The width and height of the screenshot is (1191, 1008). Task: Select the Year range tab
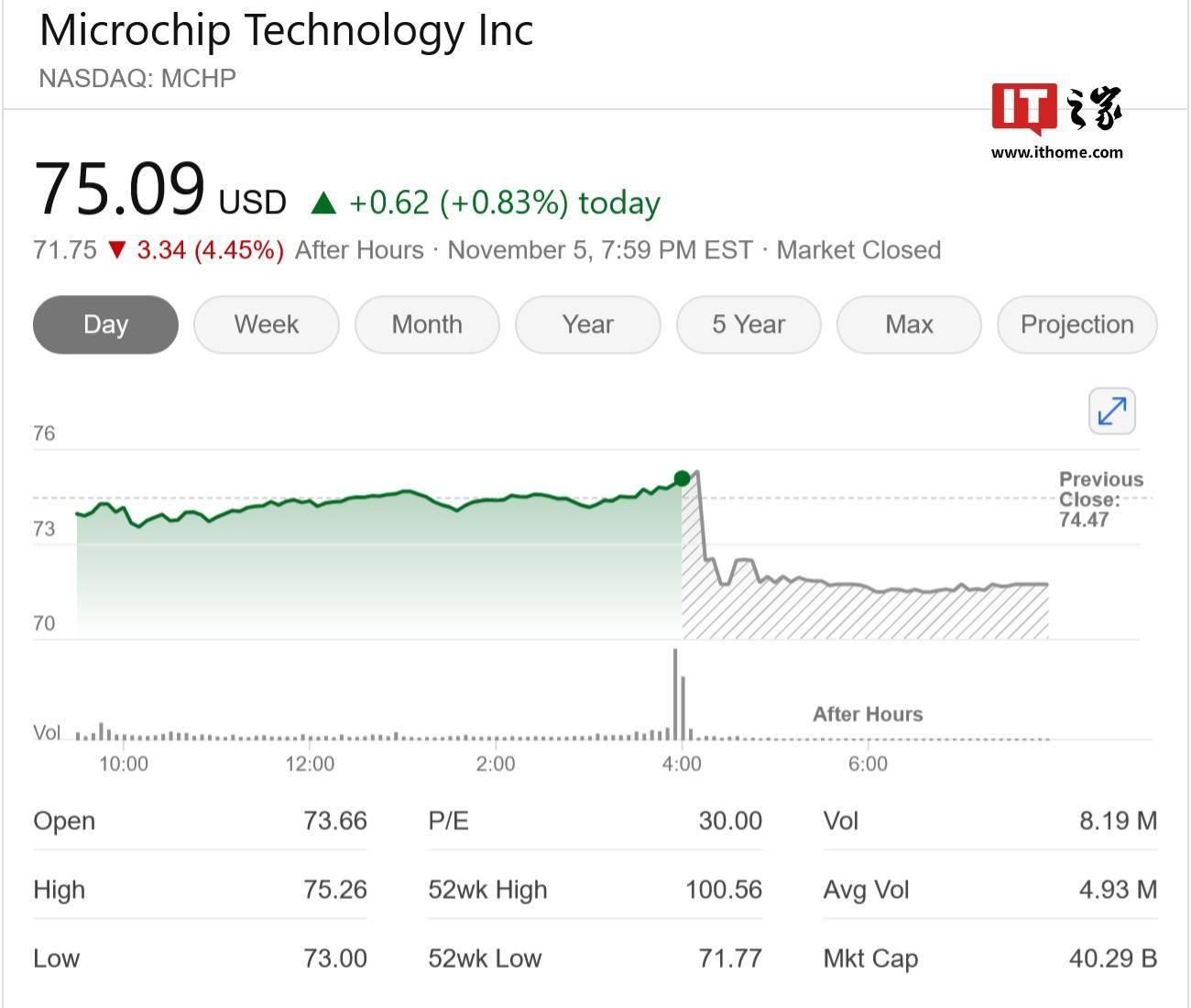point(587,324)
